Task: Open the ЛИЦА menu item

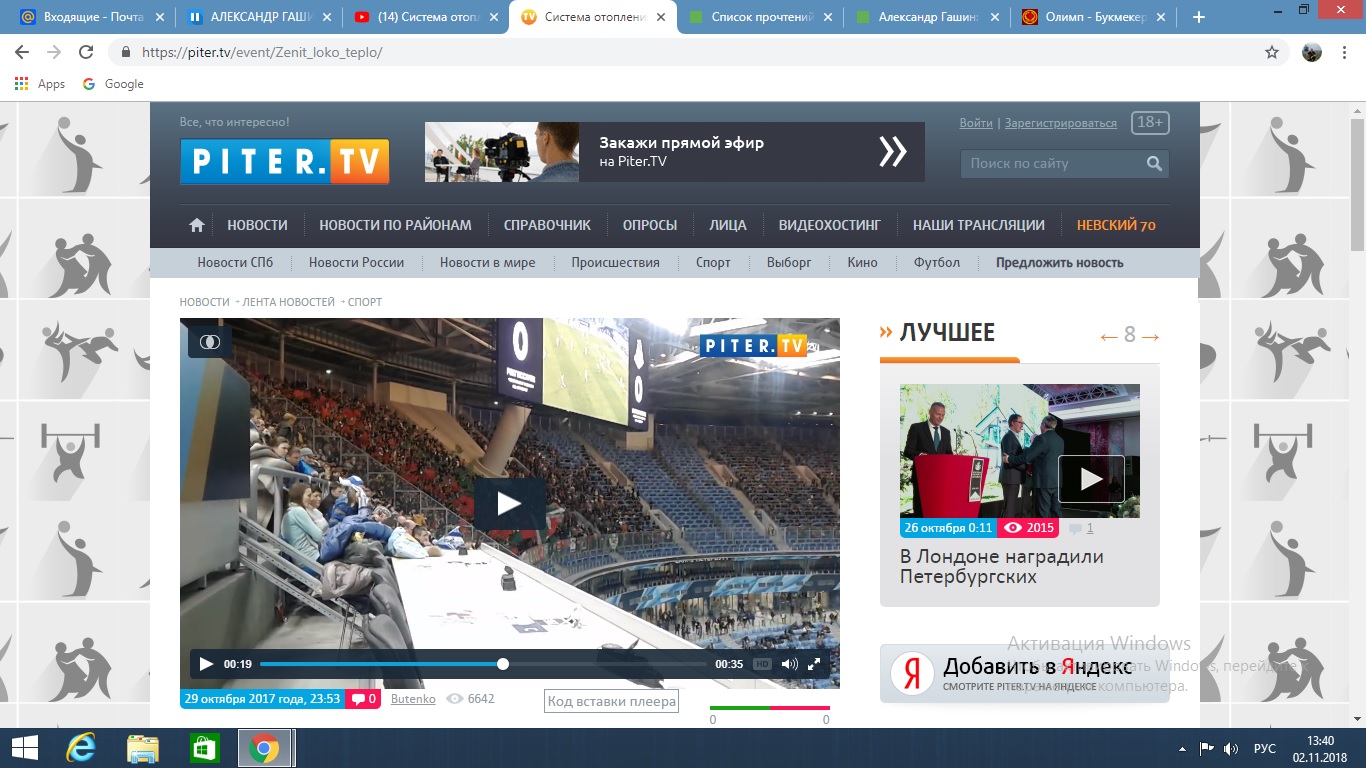Action: (x=728, y=225)
